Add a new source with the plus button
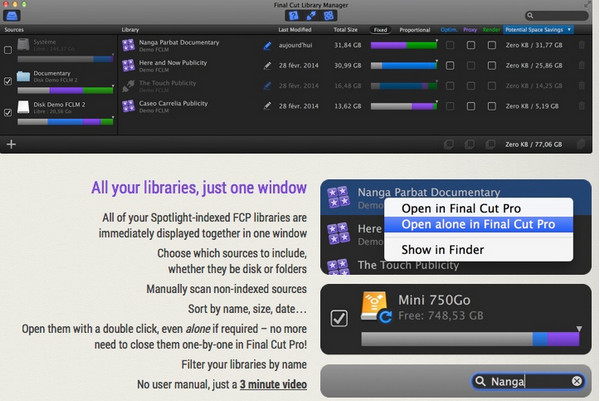Viewport: 600px width, 401px height. click(x=11, y=144)
